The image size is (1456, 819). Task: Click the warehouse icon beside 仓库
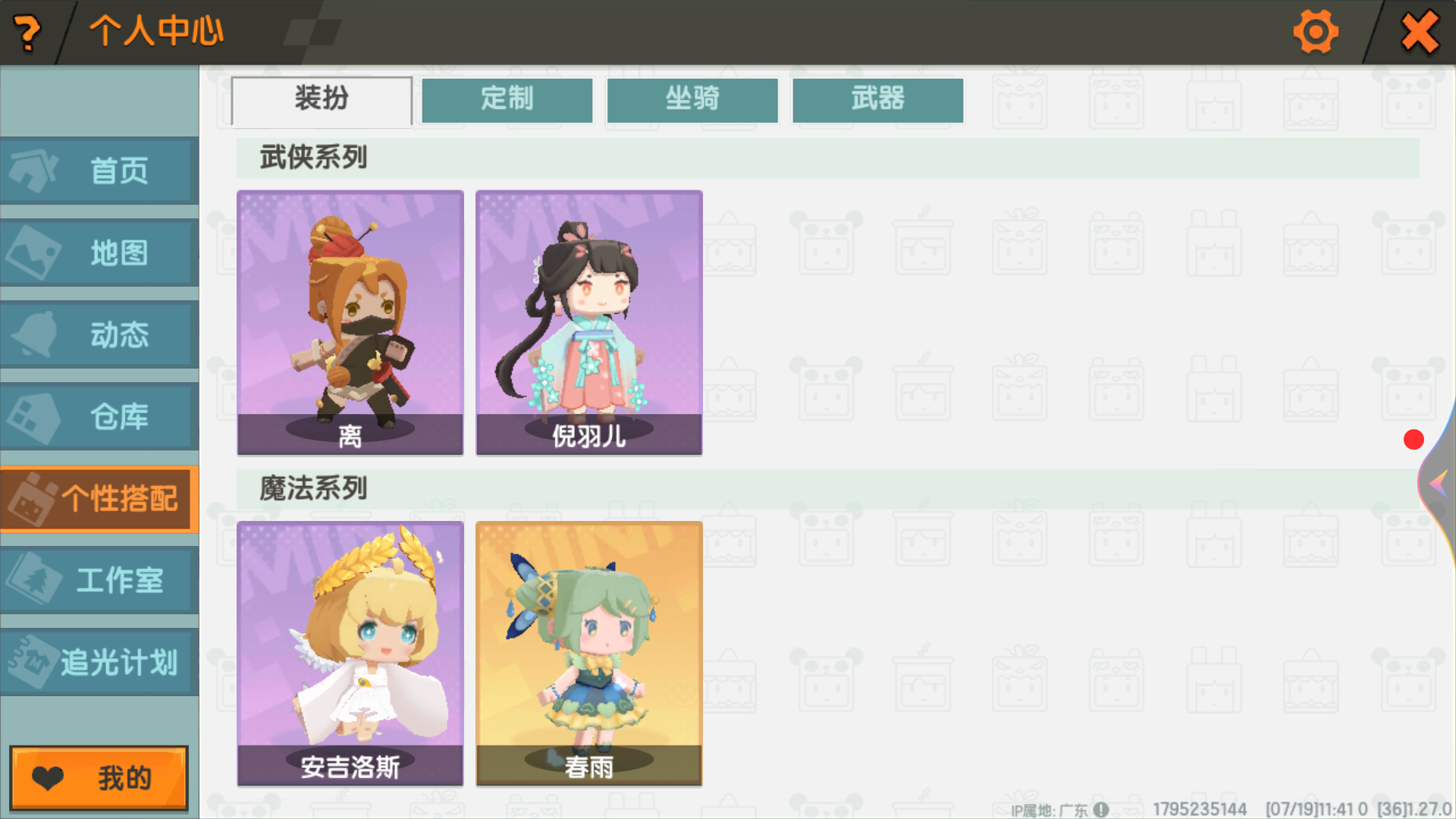[x=32, y=417]
